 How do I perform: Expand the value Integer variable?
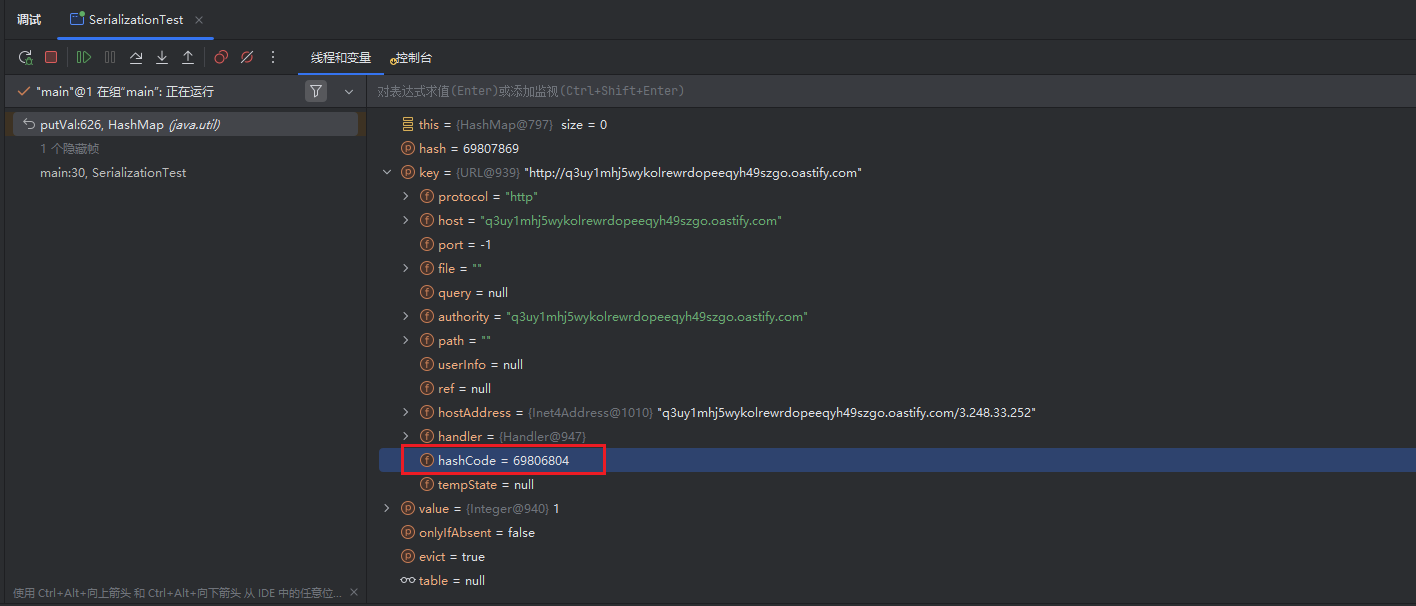pyautogui.click(x=387, y=509)
